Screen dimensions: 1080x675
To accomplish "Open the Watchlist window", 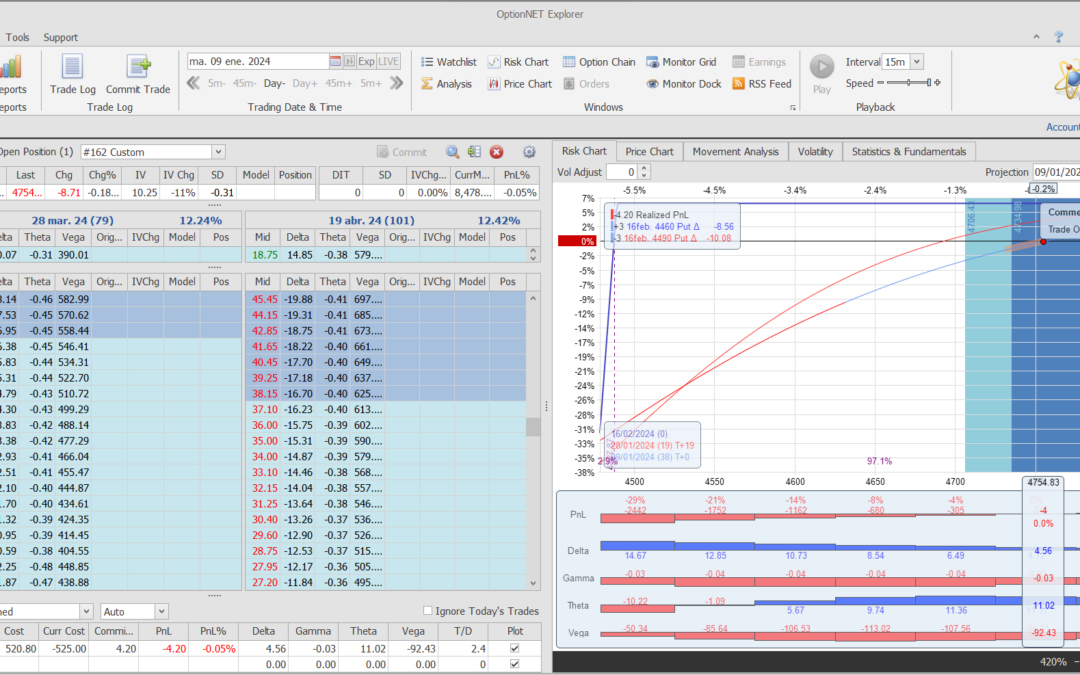I will point(448,62).
